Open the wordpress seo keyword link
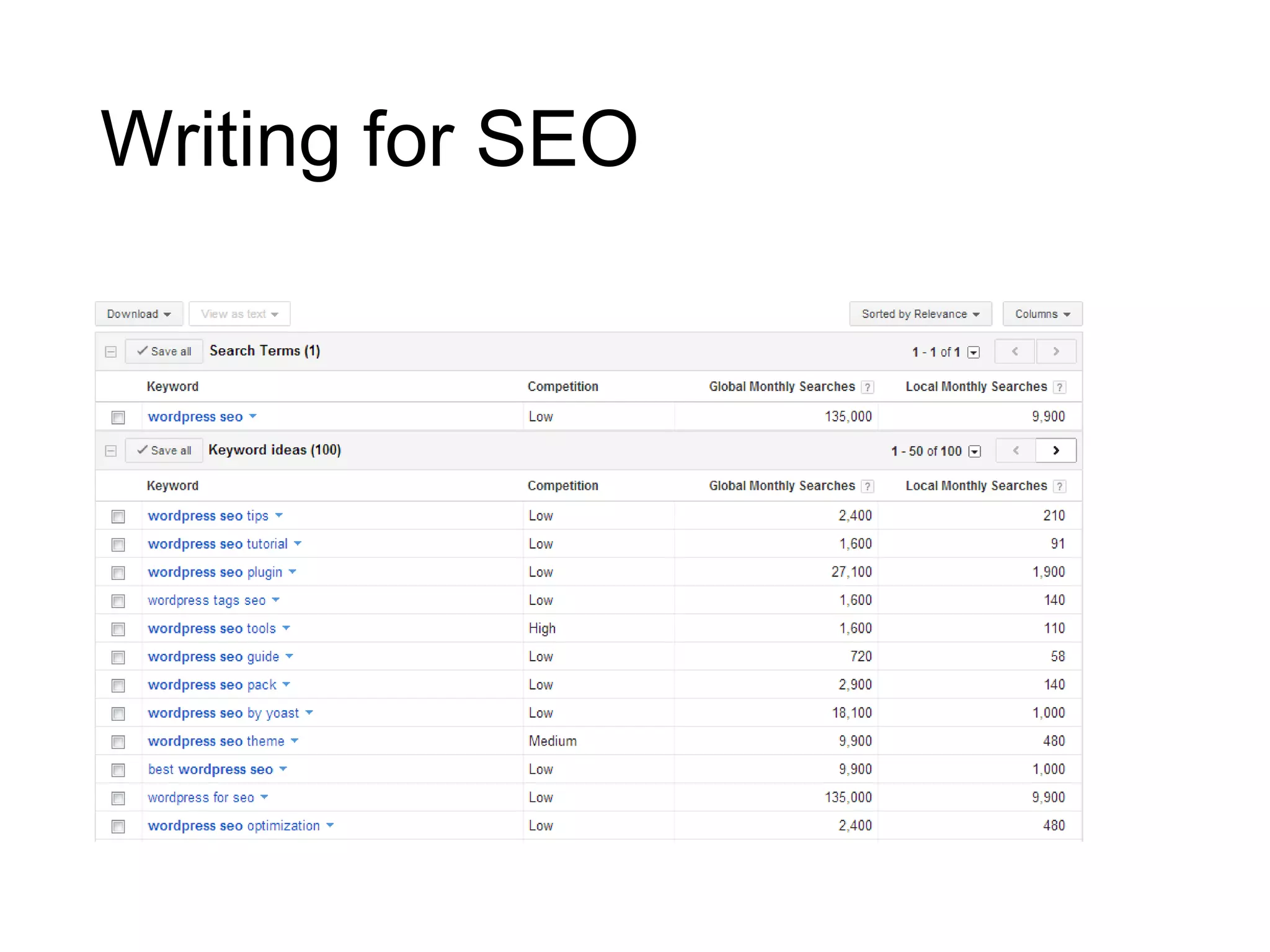Image resolution: width=1270 pixels, height=952 pixels. pos(195,417)
